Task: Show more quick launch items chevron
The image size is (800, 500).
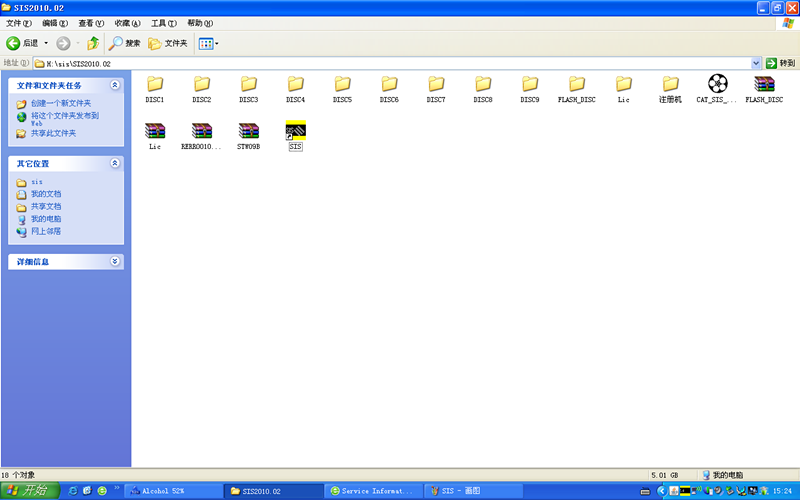Action: click(x=116, y=488)
